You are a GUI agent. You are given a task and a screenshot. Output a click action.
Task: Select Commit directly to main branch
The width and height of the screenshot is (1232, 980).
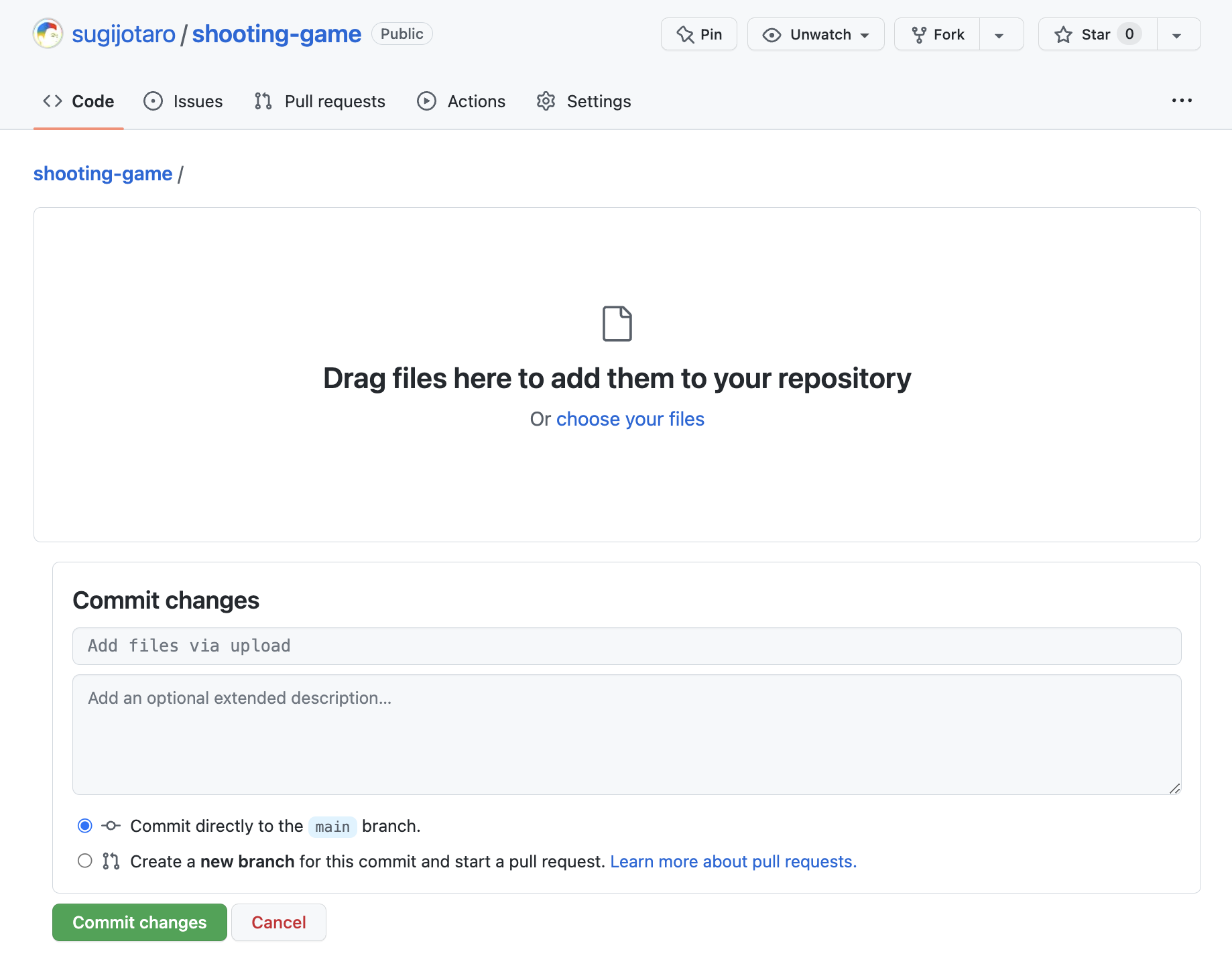tap(85, 826)
